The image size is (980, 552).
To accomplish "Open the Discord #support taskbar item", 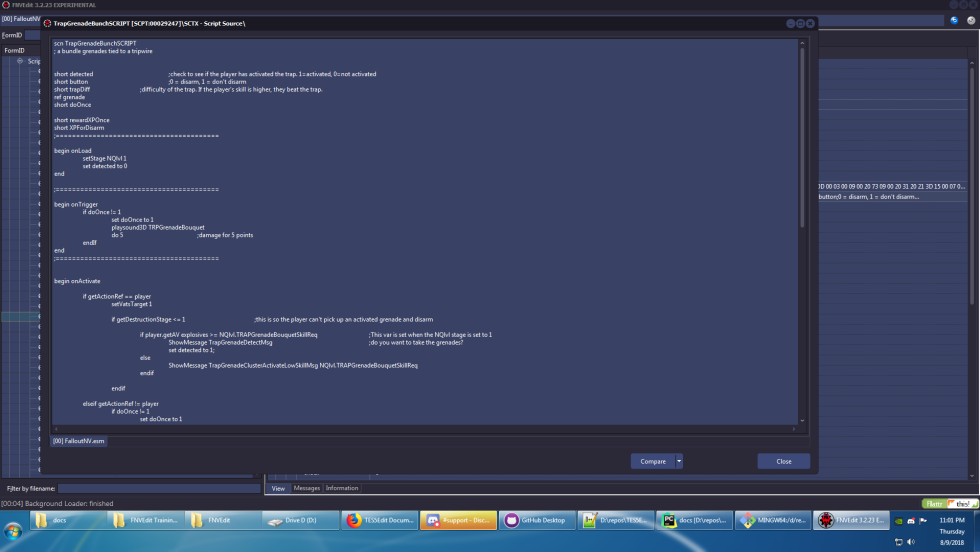I will (458, 520).
